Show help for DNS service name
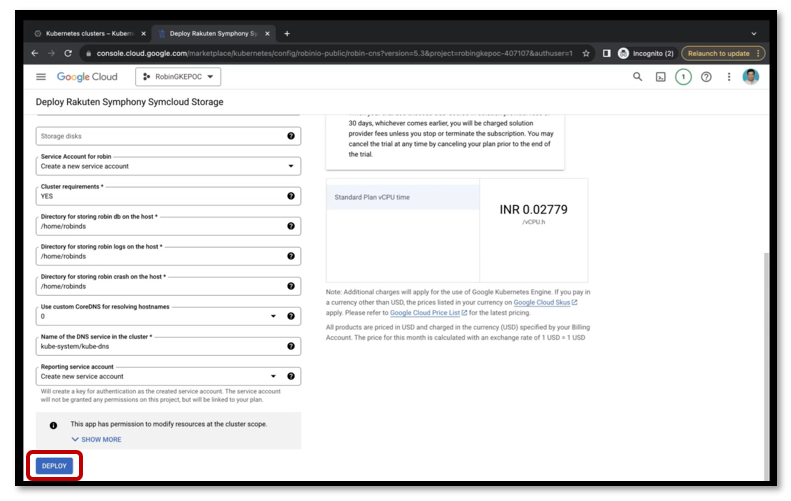The image size is (791, 501). coord(291,346)
